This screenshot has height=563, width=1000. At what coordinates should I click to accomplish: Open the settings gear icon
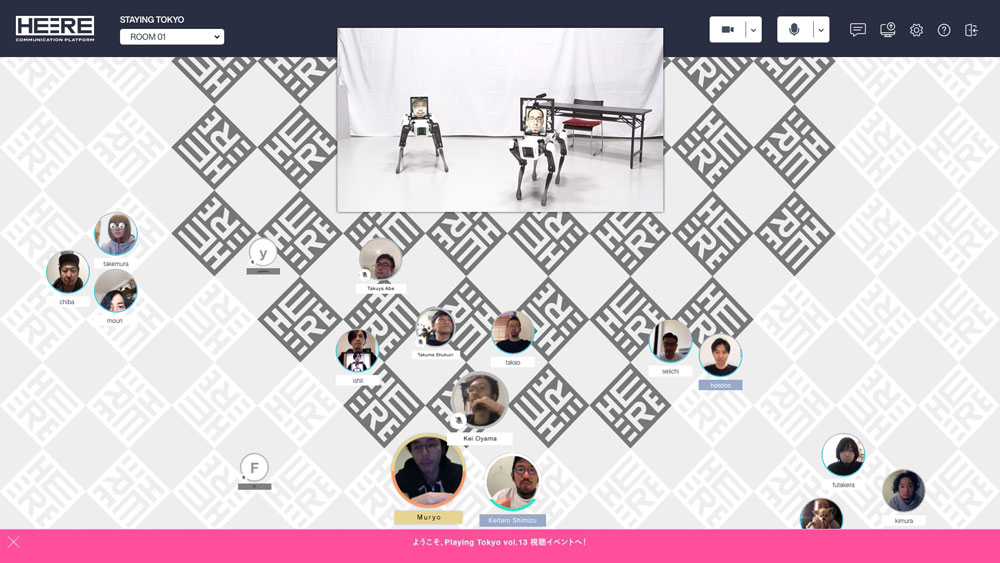(916, 30)
